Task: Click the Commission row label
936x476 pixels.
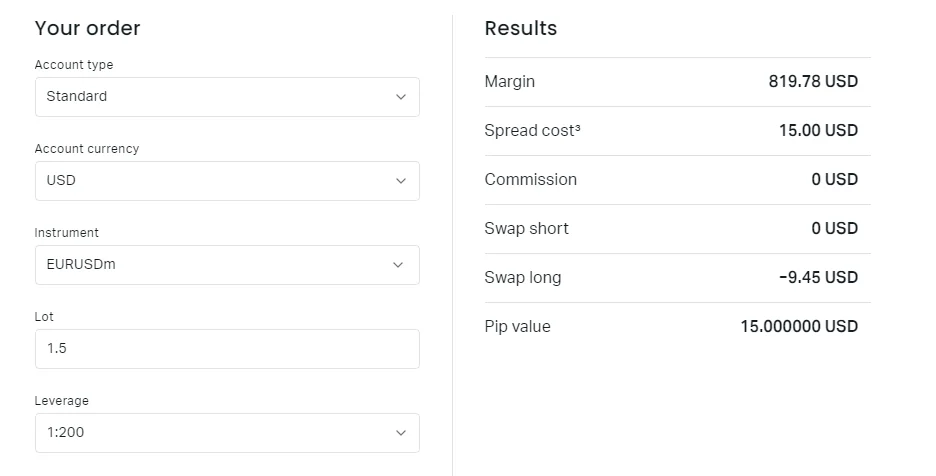Action: click(x=530, y=180)
